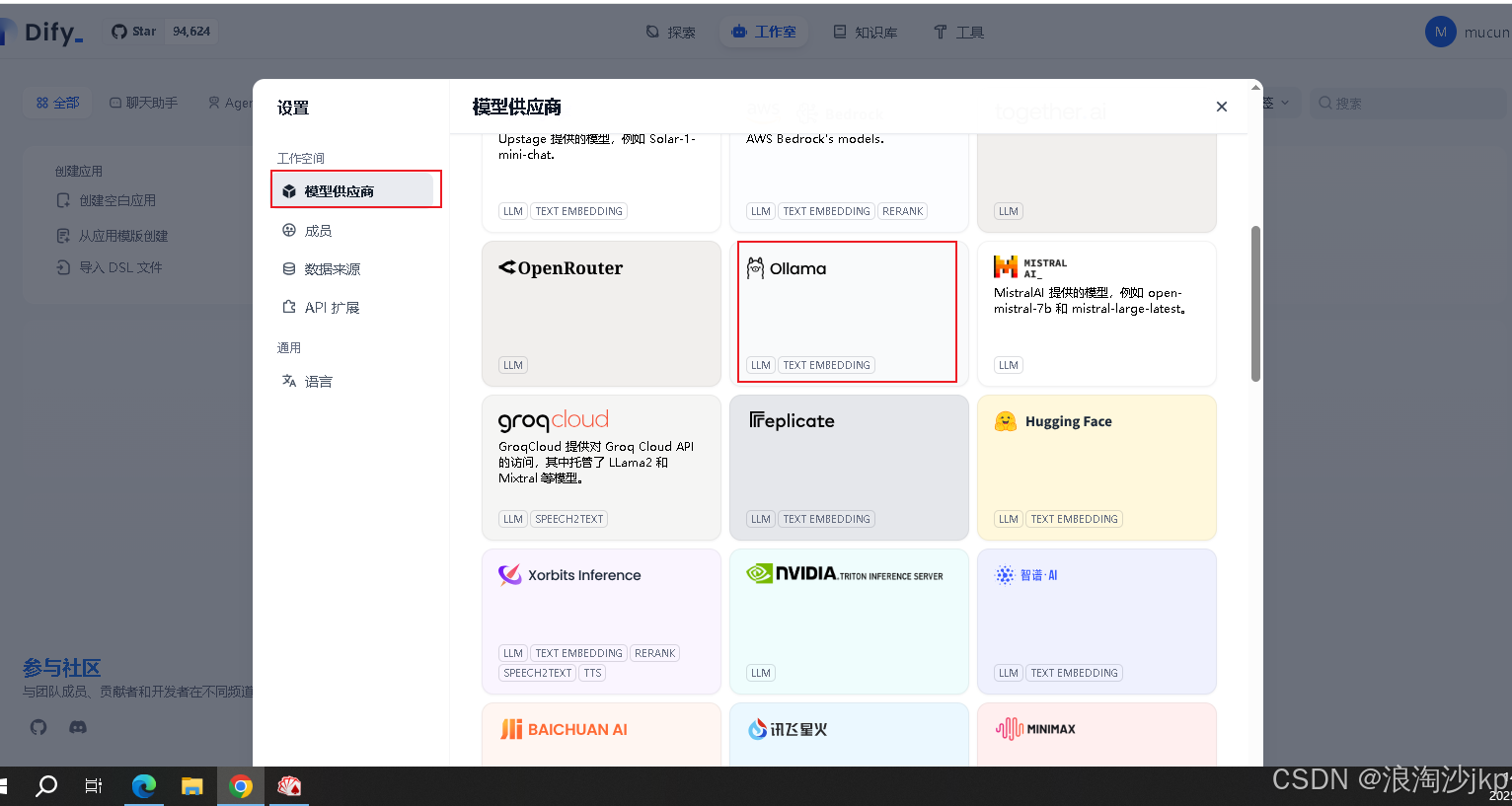Screen dimensions: 1512x806
Task: Open Task View on the taskbar
Action: [x=94, y=786]
